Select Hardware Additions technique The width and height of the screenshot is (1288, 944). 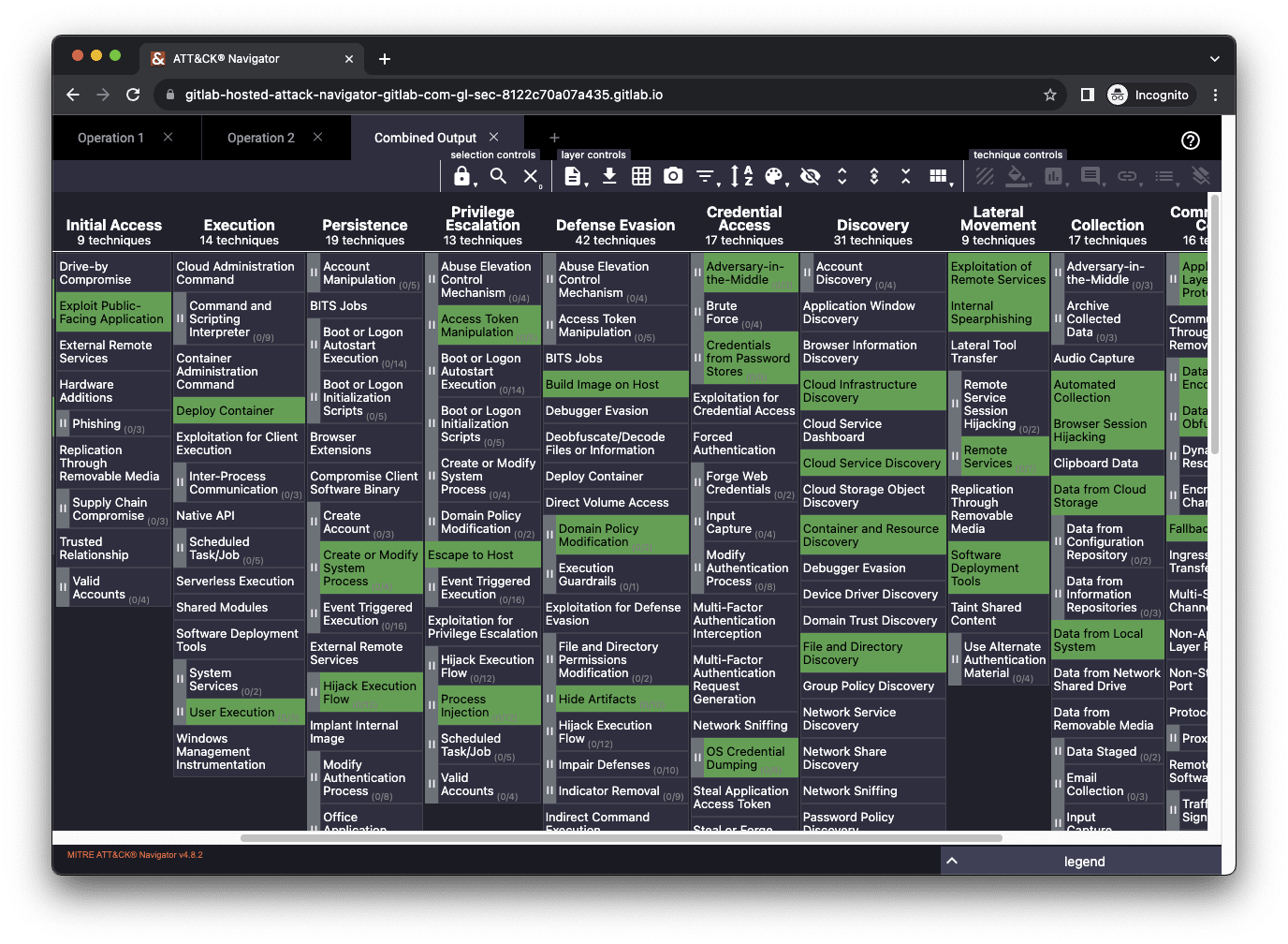coord(114,391)
